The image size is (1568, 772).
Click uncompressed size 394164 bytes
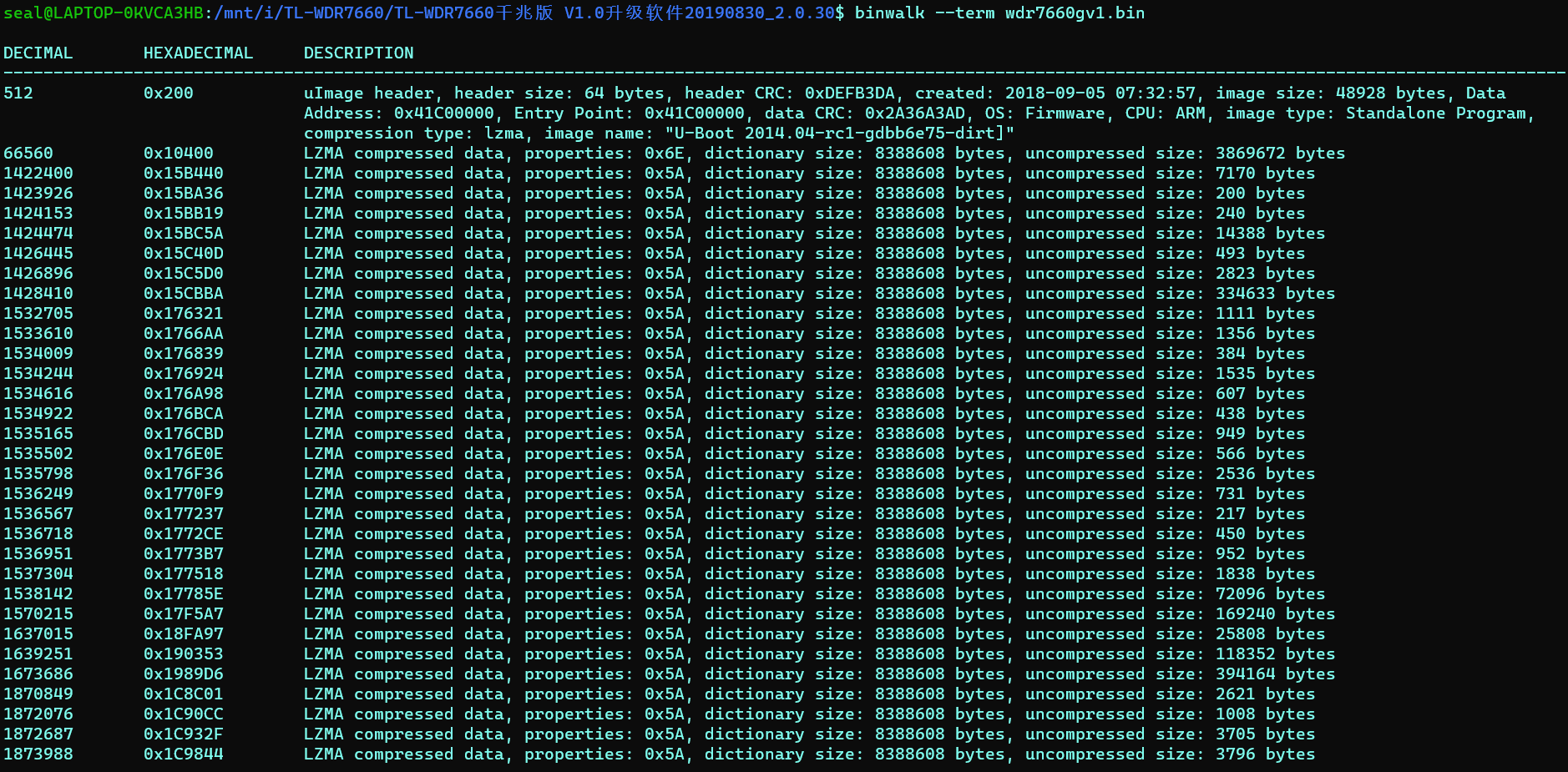click(x=1275, y=674)
